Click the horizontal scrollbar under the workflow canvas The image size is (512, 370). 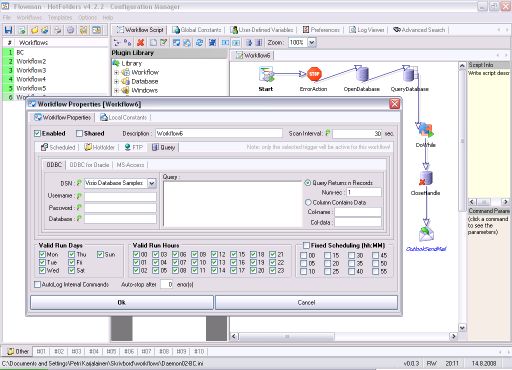coord(343,336)
